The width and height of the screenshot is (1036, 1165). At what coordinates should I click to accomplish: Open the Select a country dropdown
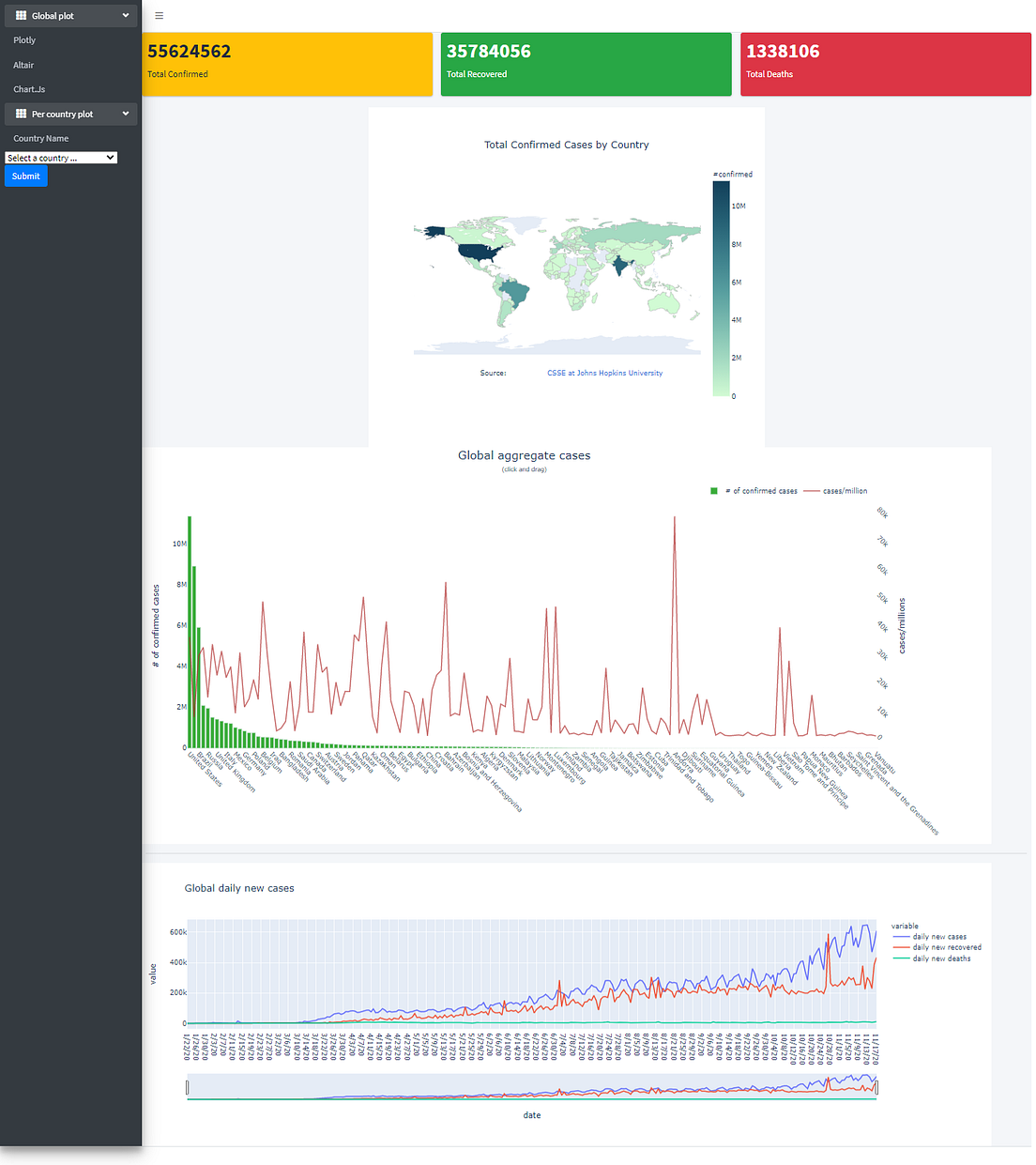[x=61, y=158]
